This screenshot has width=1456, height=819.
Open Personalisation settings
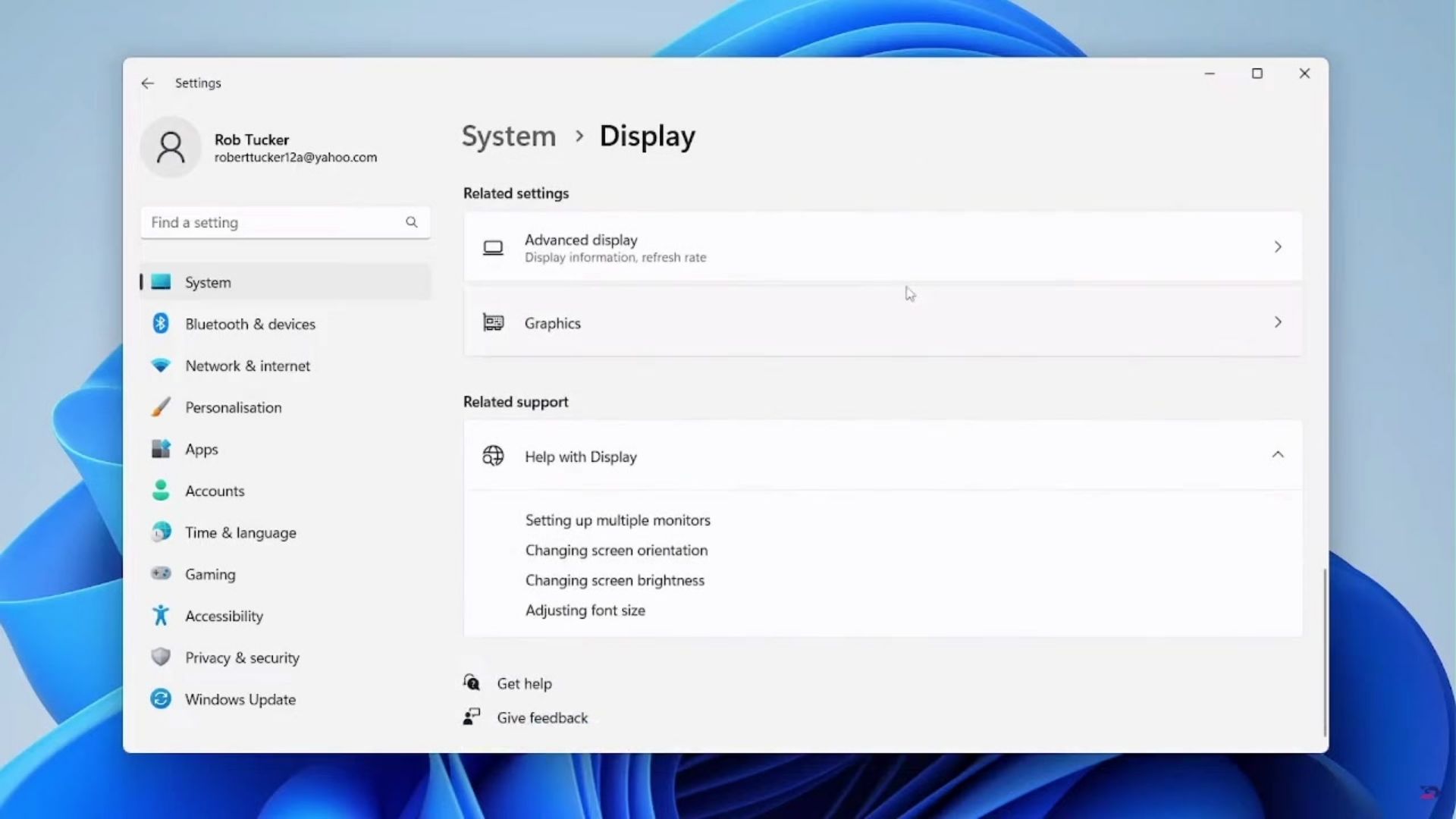286,407
